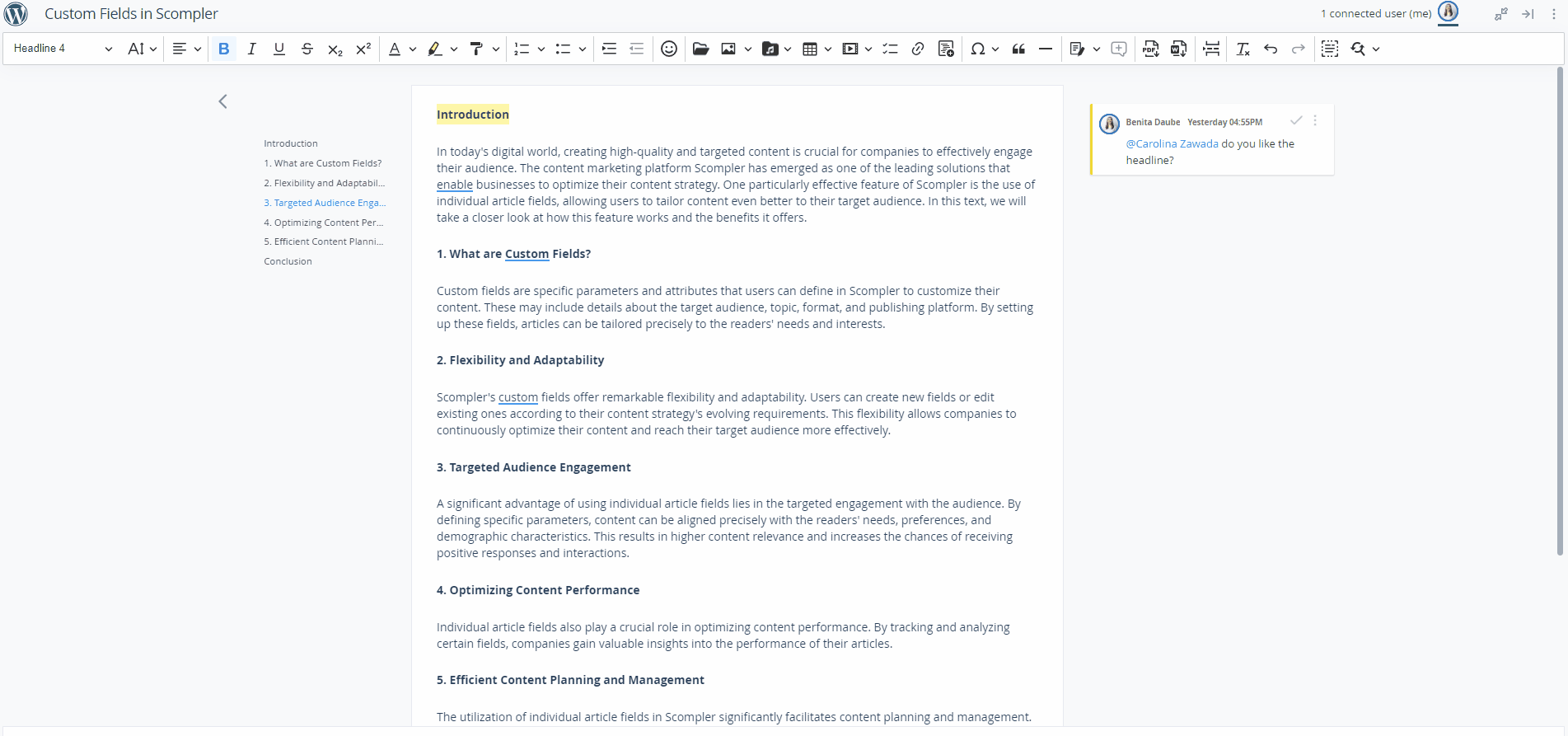Viewport: 1568px width, 736px height.
Task: Resolve Benita Daube's comment with the checkmark
Action: click(1296, 120)
